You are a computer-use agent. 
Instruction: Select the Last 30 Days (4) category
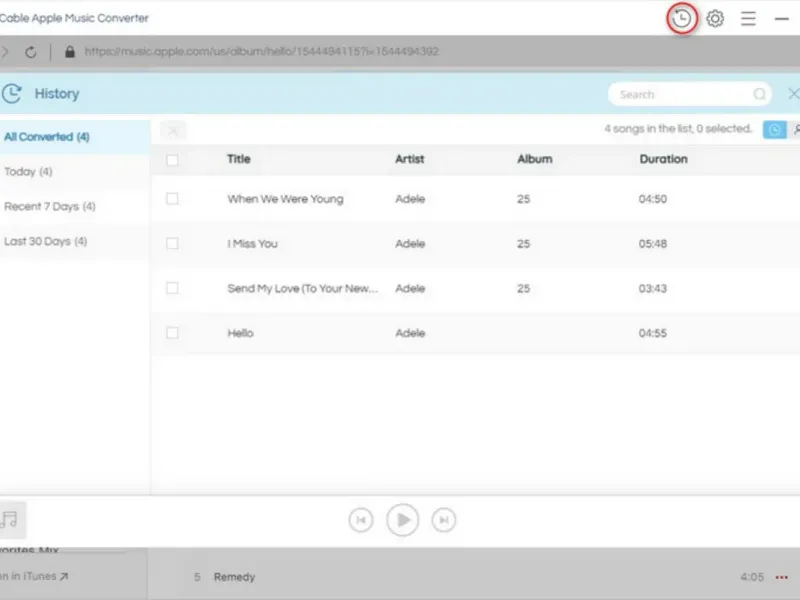click(74, 241)
